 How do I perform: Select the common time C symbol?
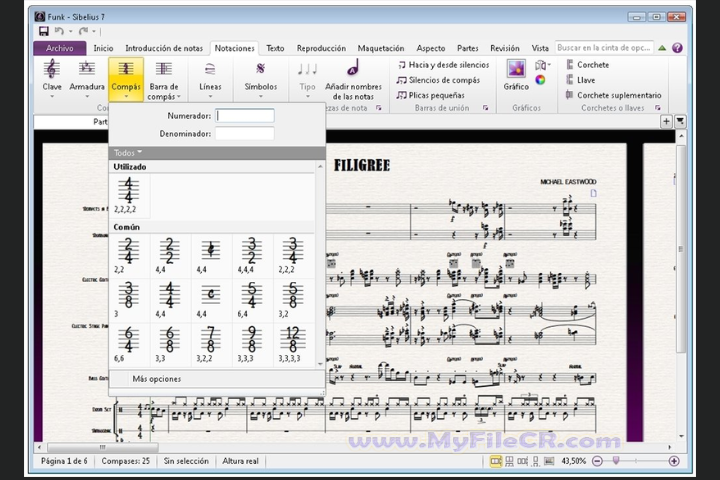(x=211, y=300)
